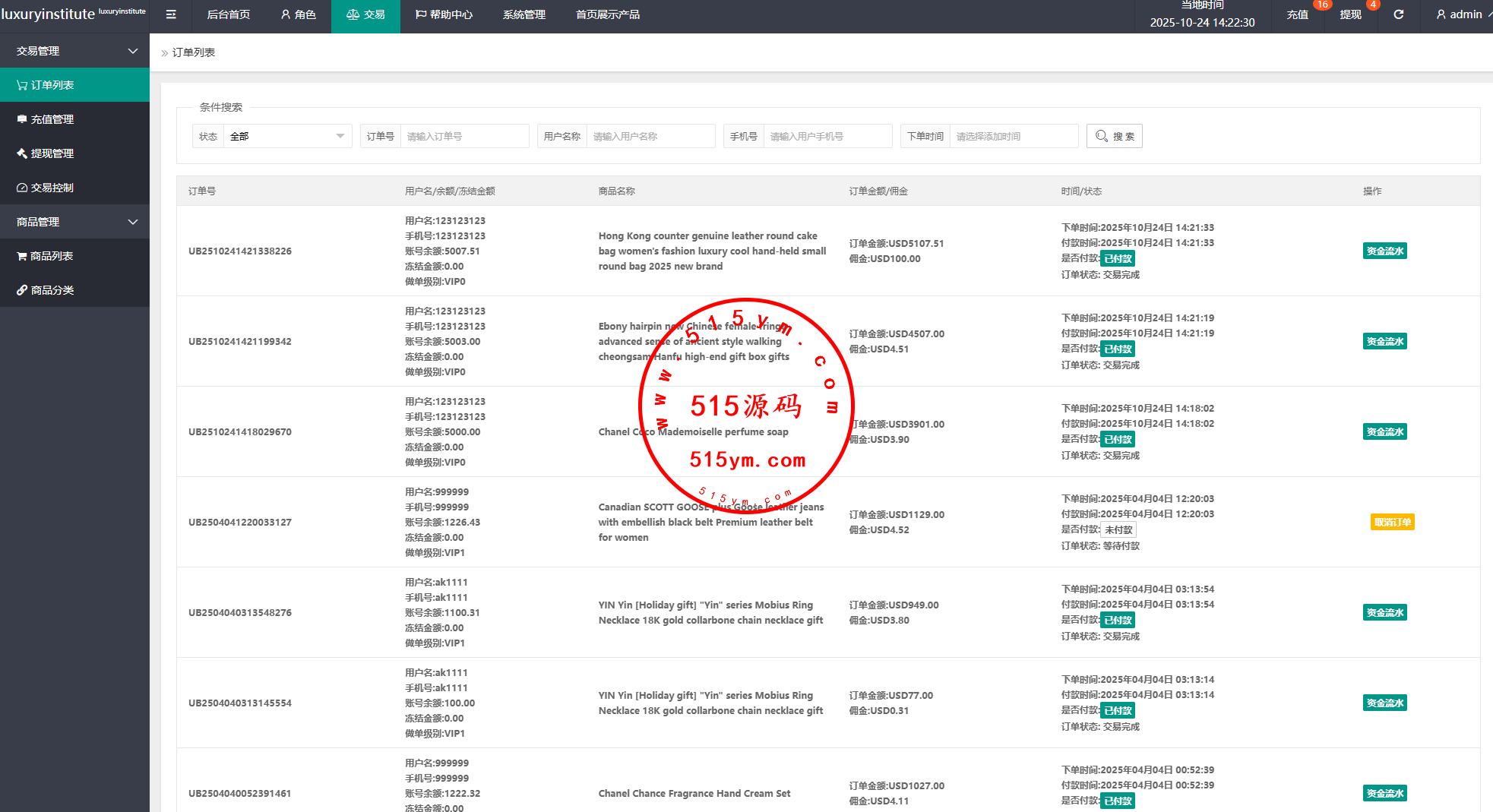View 资金流水 for order UB2510241421338226
Image resolution: width=1493 pixels, height=812 pixels.
pyautogui.click(x=1384, y=251)
